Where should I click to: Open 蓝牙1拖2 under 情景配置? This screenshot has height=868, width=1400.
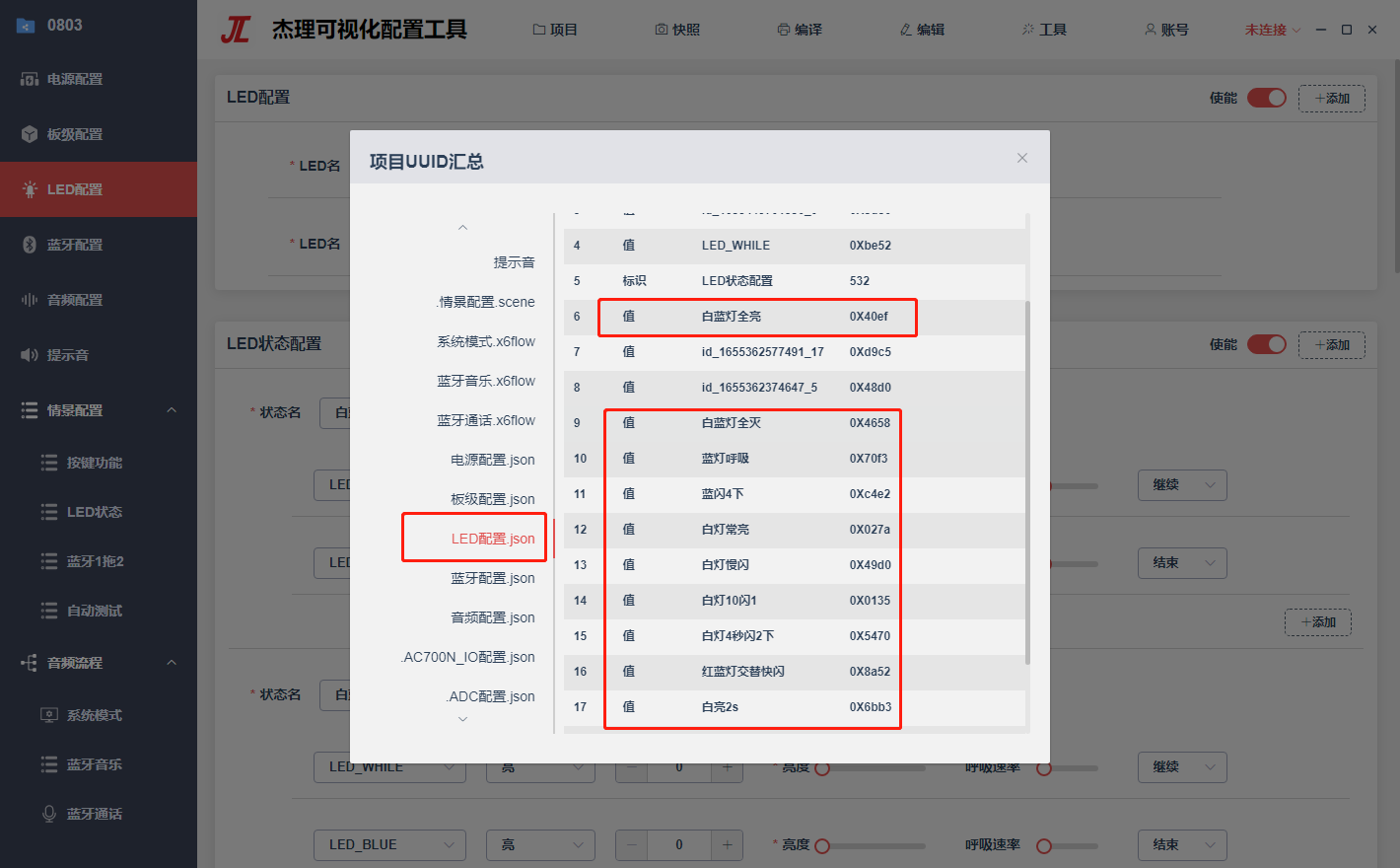[x=99, y=561]
